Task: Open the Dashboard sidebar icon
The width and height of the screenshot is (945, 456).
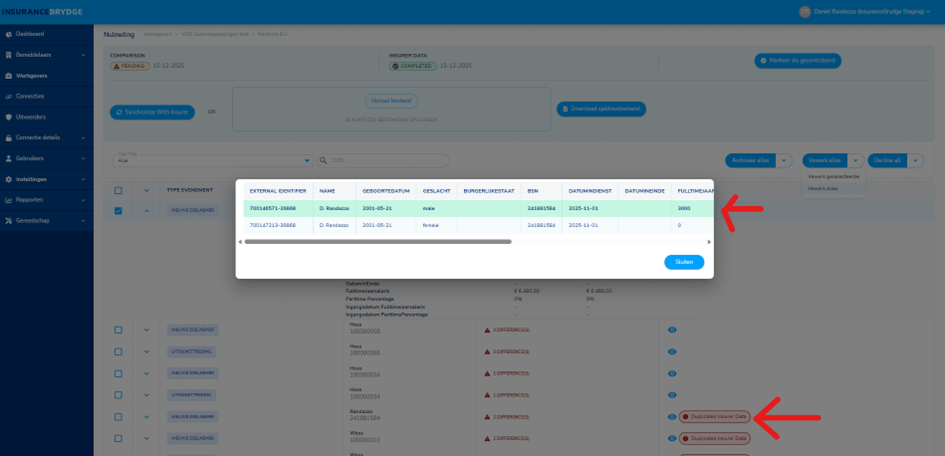Action: (x=8, y=34)
